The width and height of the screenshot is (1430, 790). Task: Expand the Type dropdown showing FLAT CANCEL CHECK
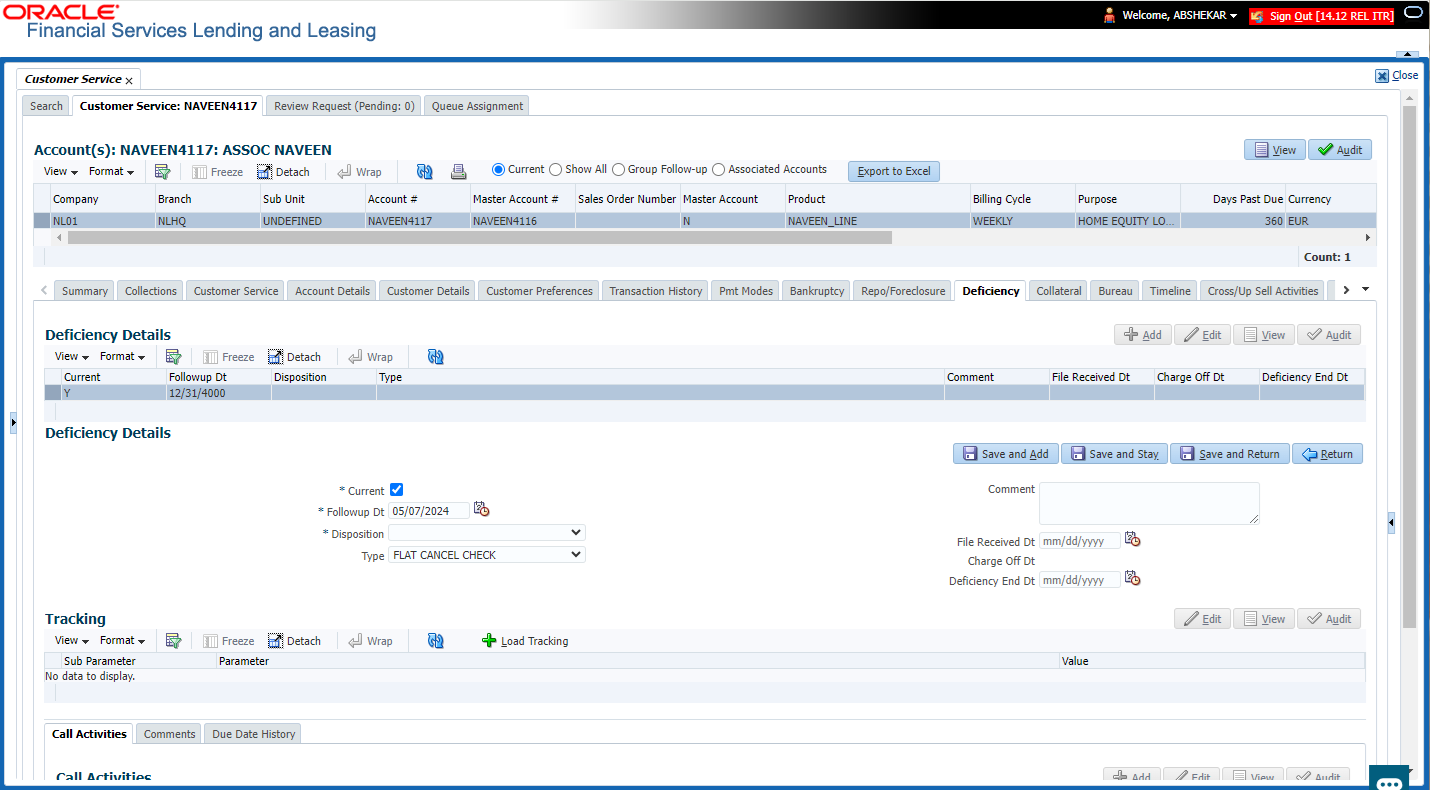tap(487, 555)
